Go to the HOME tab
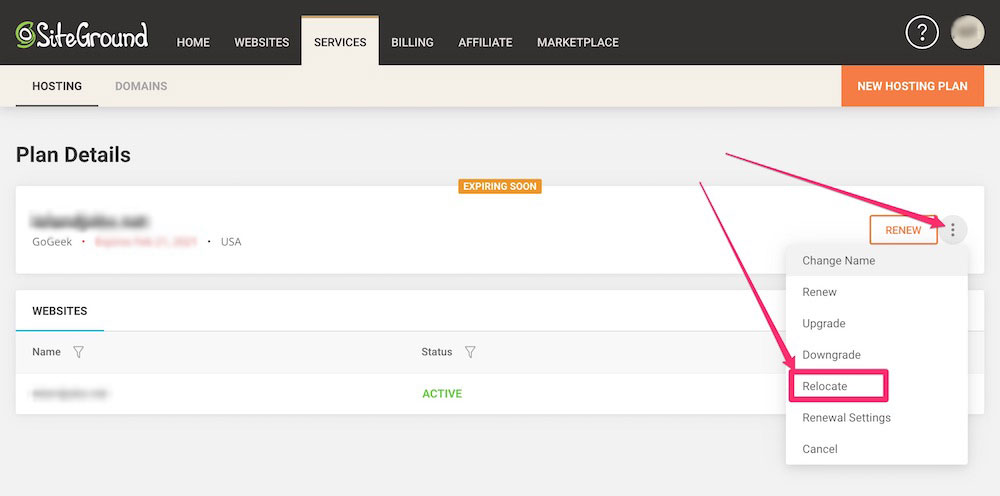The width and height of the screenshot is (1000, 496). click(x=193, y=42)
